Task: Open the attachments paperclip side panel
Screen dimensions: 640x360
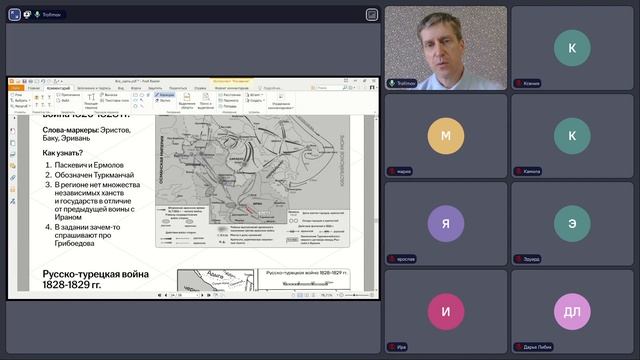Action: click(x=13, y=178)
